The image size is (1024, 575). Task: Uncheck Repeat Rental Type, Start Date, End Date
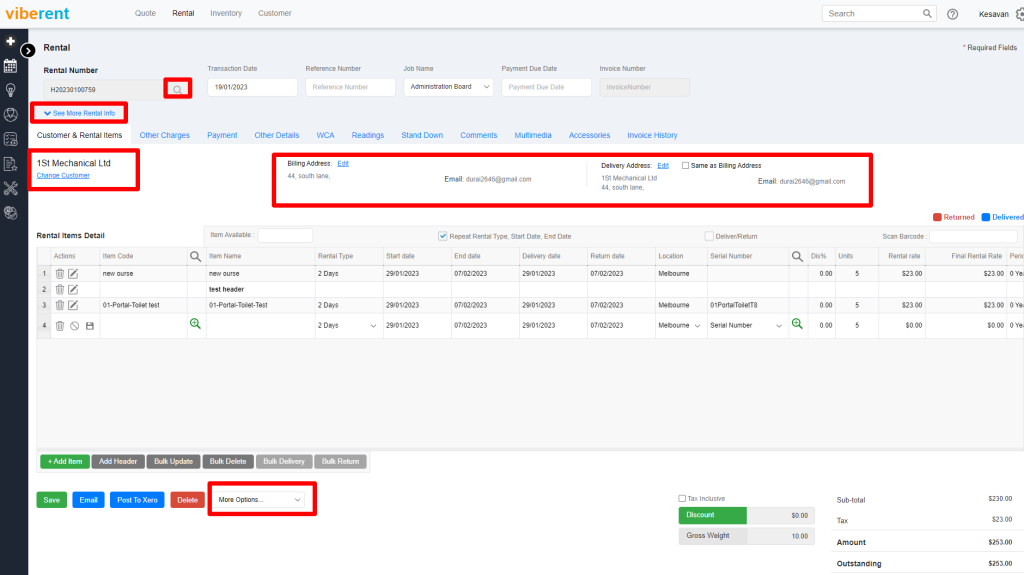pyautogui.click(x=443, y=236)
